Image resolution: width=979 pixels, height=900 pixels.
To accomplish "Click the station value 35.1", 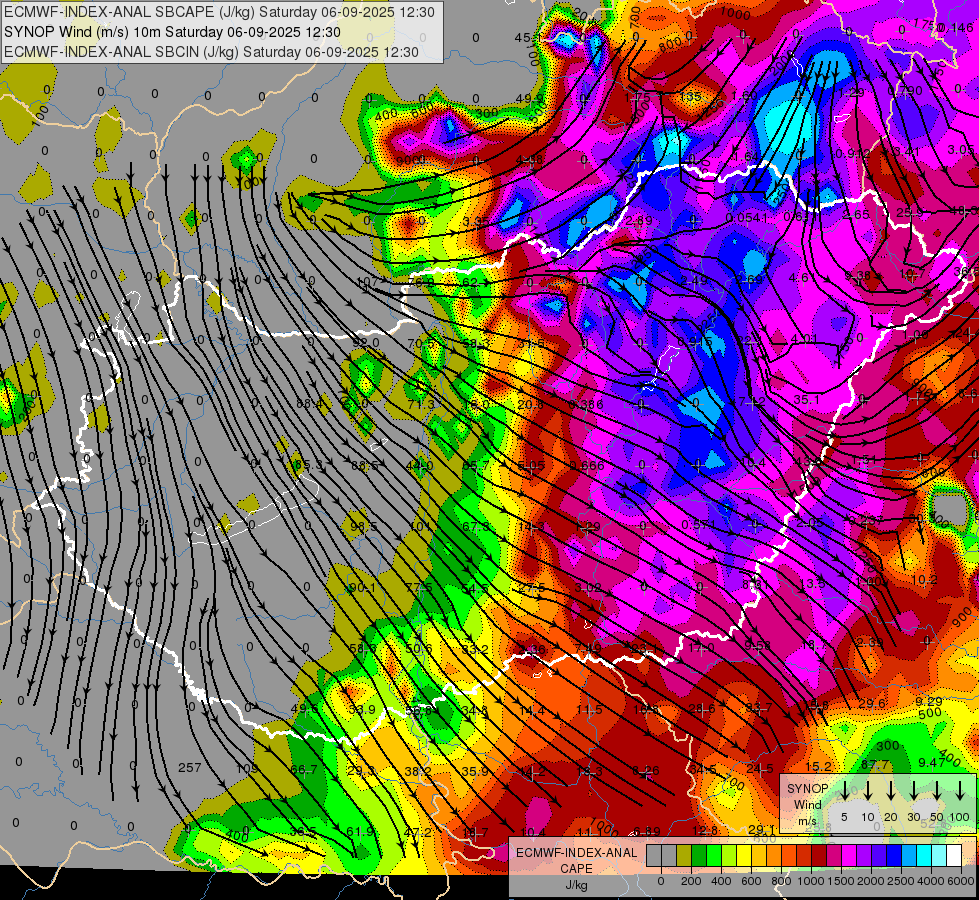I will tap(807, 400).
